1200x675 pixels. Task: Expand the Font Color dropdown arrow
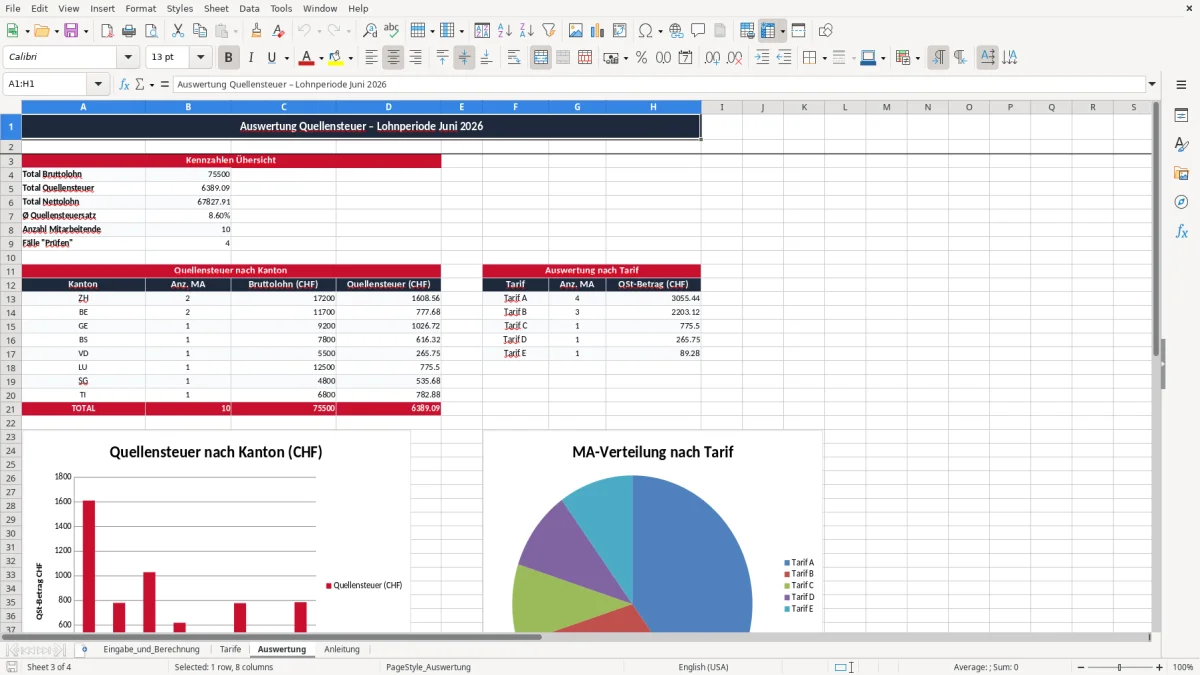point(321,58)
